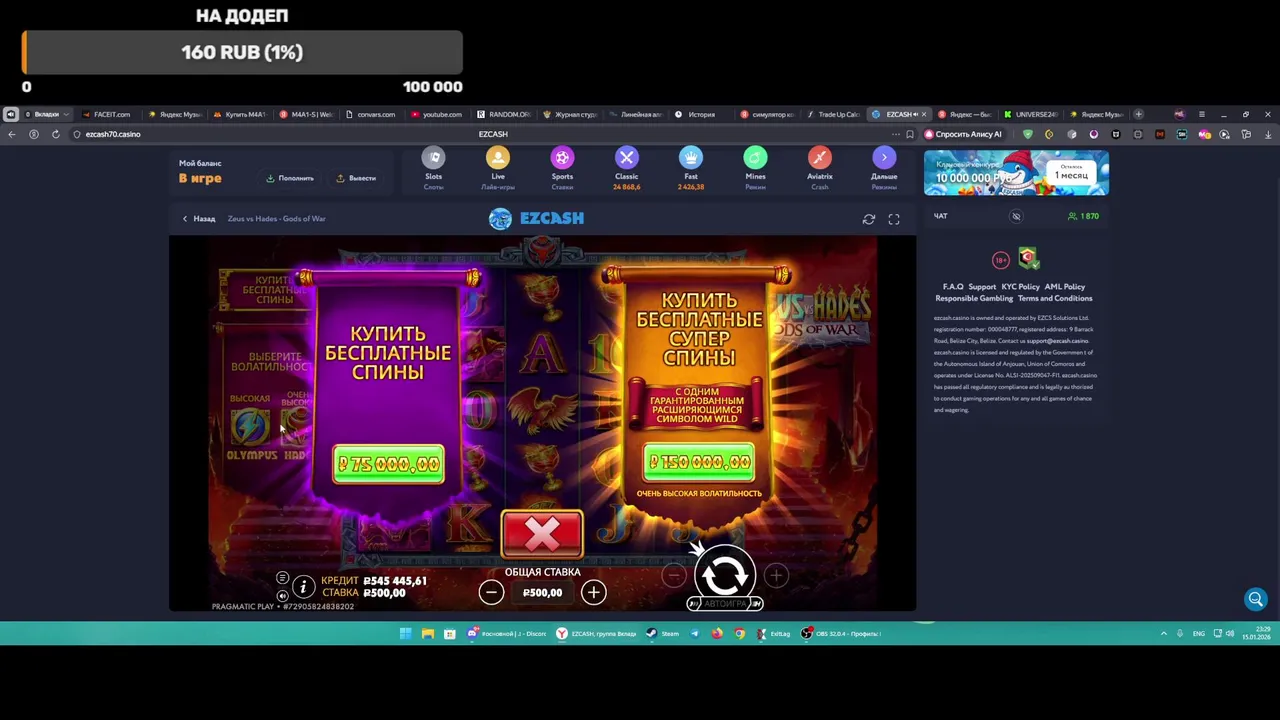Open the Aviatrix crash game icon
Screen dimensions: 1280x720
click(819, 158)
